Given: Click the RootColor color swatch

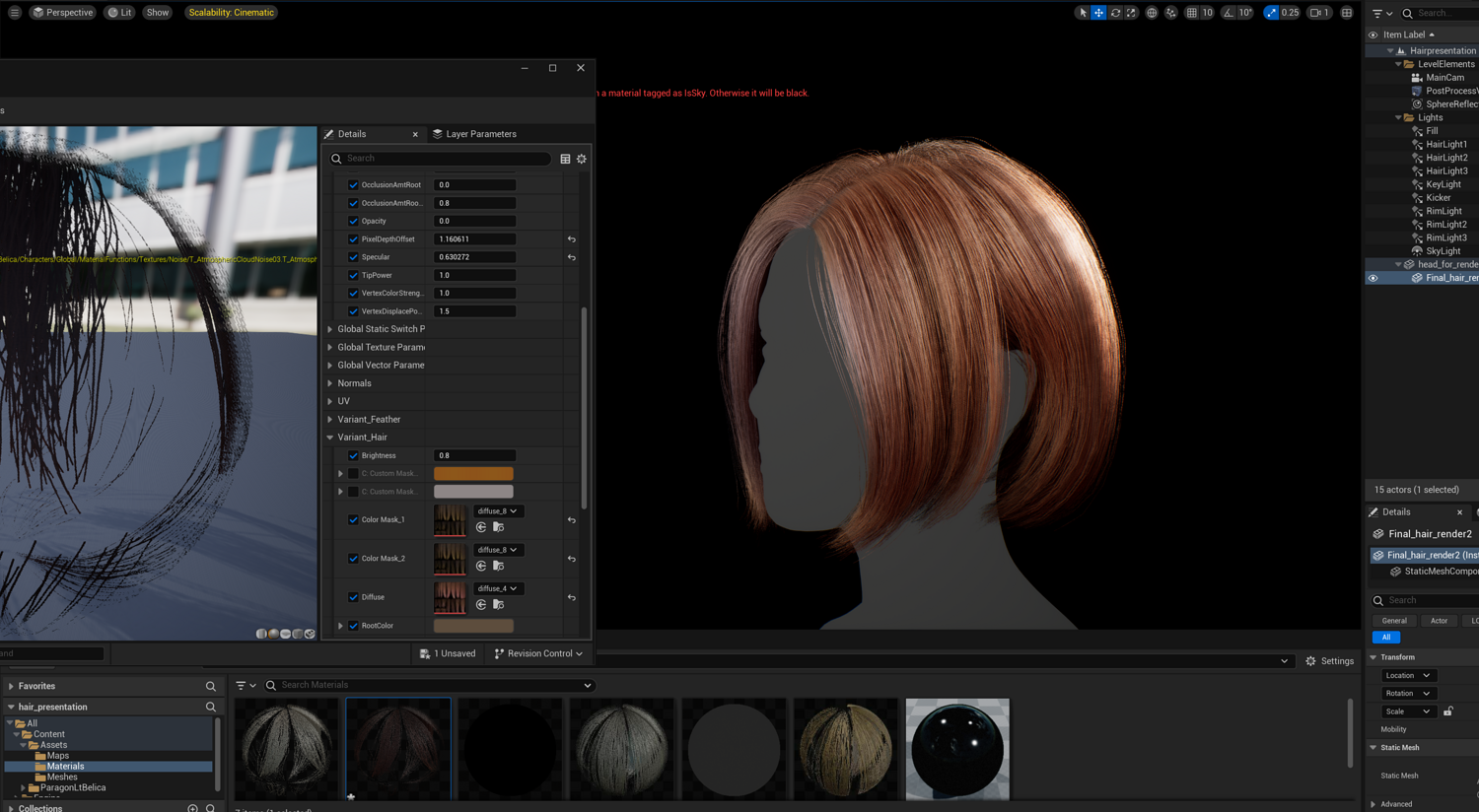Looking at the screenshot, I should (473, 626).
